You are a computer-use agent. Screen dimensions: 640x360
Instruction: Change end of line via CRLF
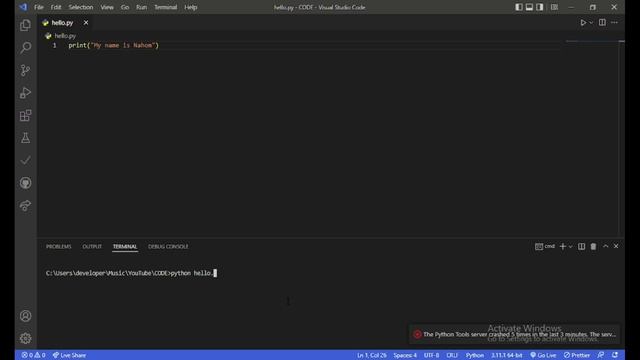[452, 355]
